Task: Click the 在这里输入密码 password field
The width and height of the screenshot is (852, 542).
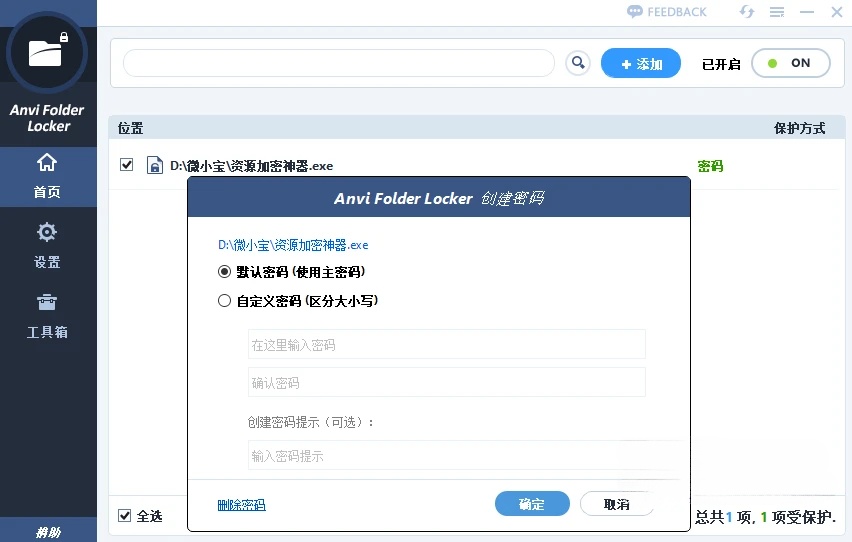Action: click(x=447, y=344)
